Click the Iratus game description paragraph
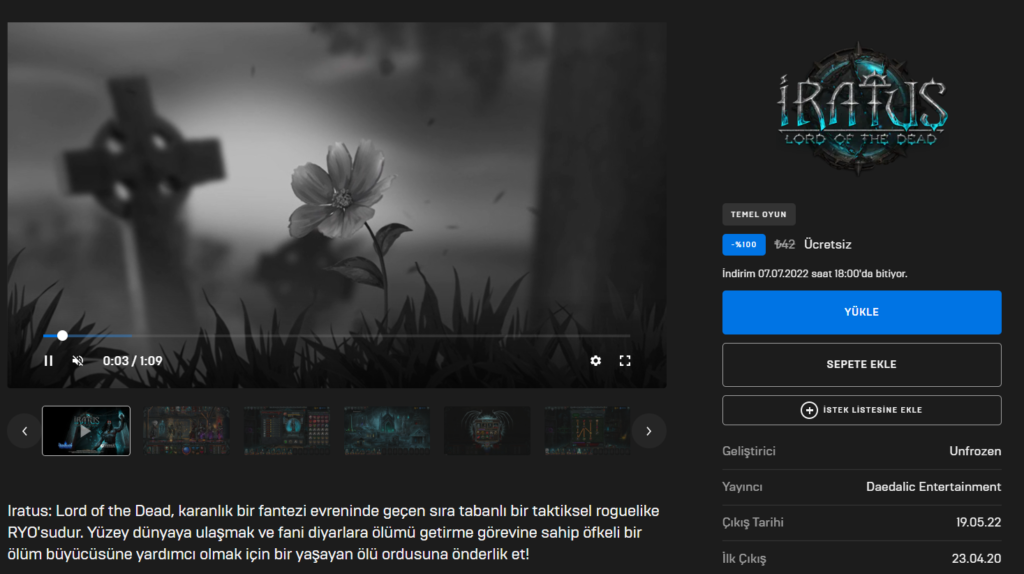The width and height of the screenshot is (1024, 574). tap(334, 532)
